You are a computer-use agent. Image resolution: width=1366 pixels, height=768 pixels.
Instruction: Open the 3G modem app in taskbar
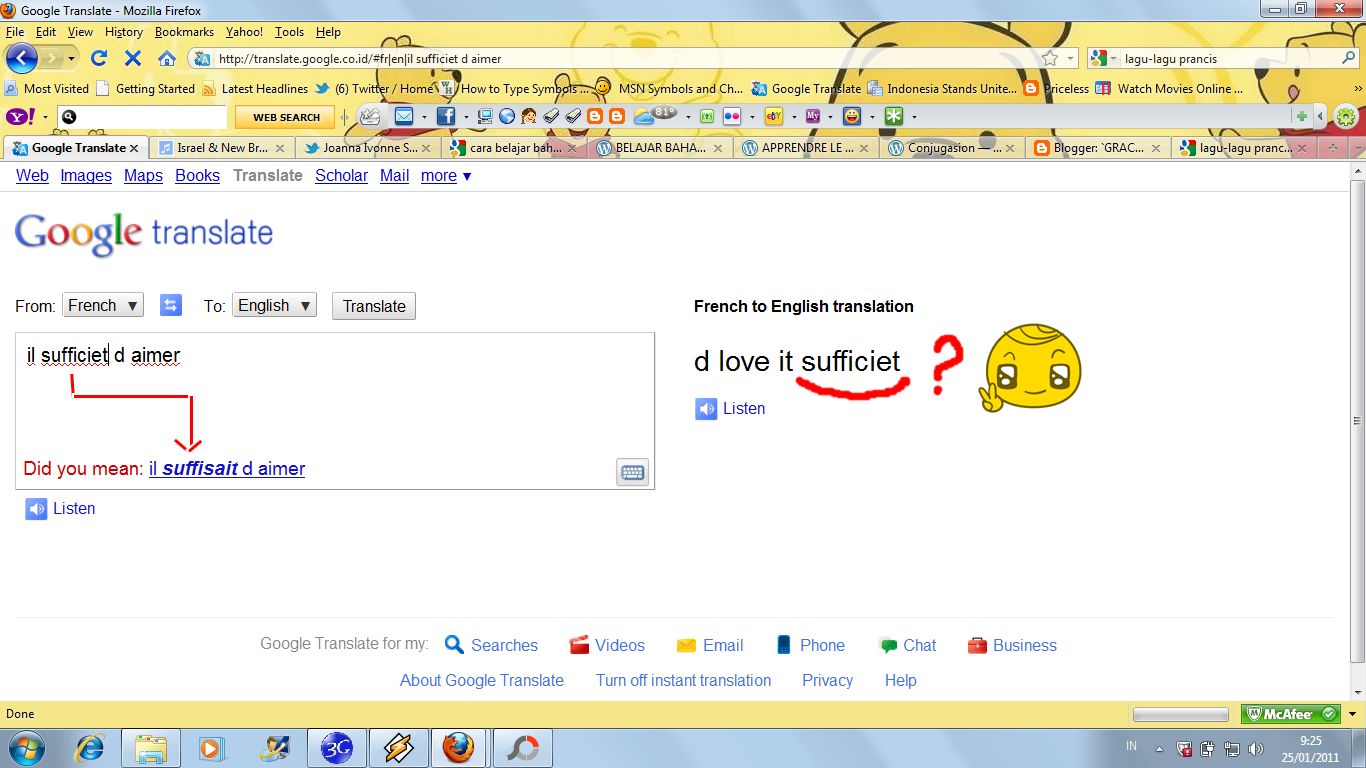tap(336, 748)
